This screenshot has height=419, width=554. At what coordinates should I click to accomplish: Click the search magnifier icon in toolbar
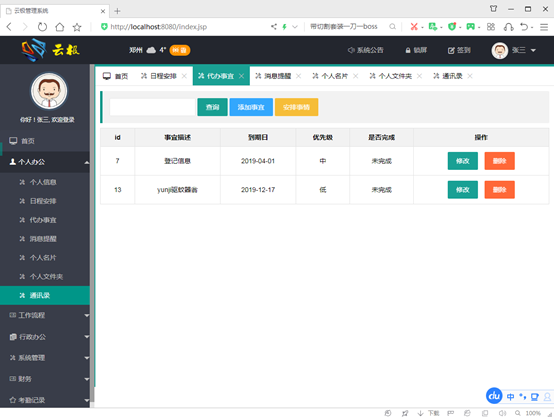[392, 26]
